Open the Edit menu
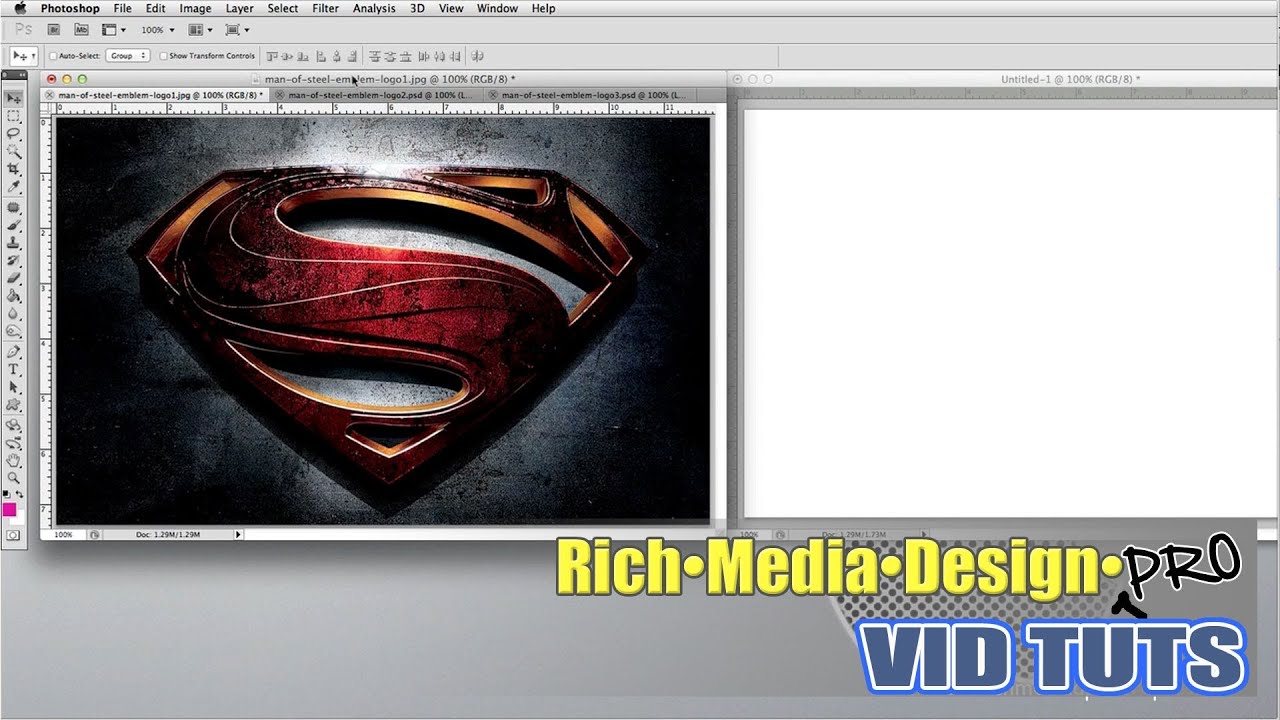 click(x=155, y=8)
